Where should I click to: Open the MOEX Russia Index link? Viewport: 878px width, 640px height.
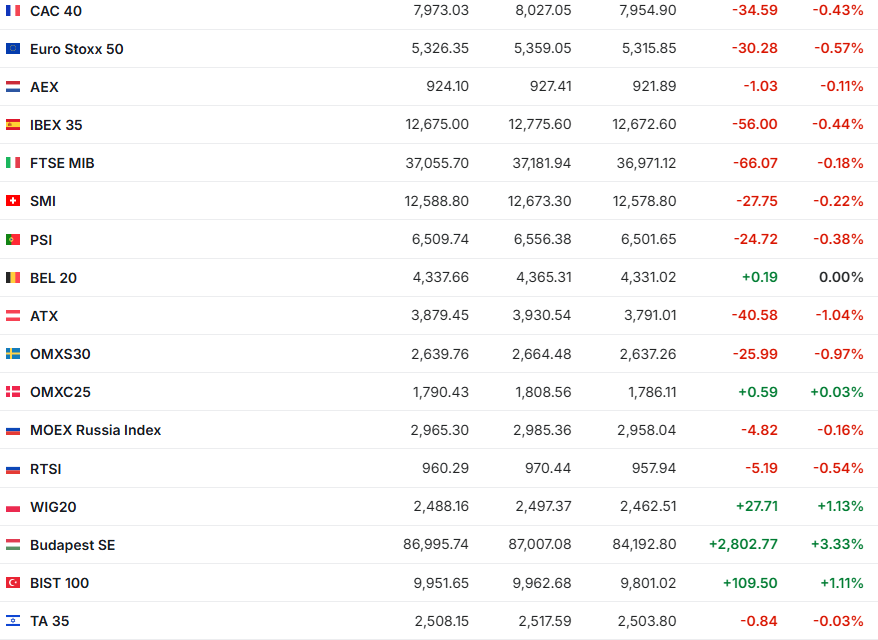pyautogui.click(x=95, y=430)
